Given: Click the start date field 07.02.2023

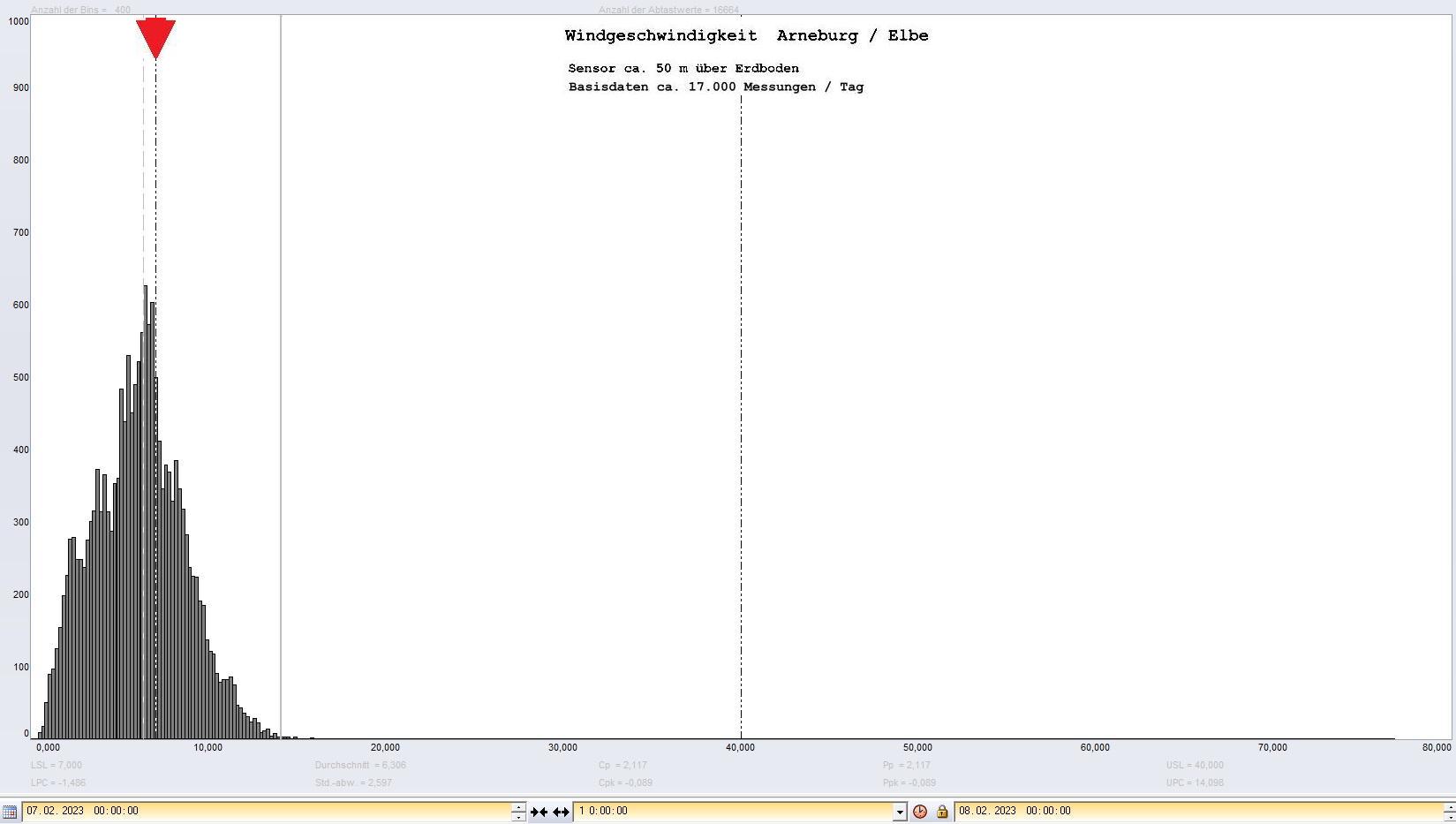Looking at the screenshot, I should 265,811.
